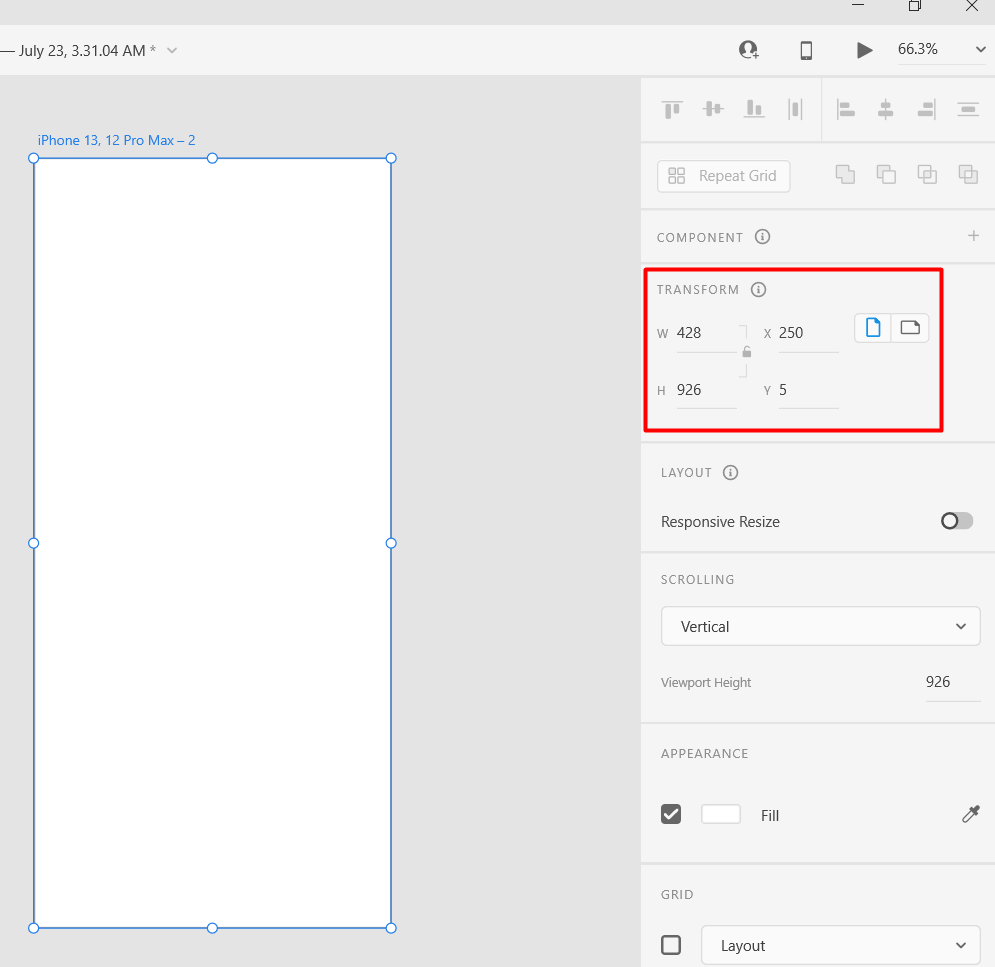Open mobile device preview

pyautogui.click(x=806, y=49)
